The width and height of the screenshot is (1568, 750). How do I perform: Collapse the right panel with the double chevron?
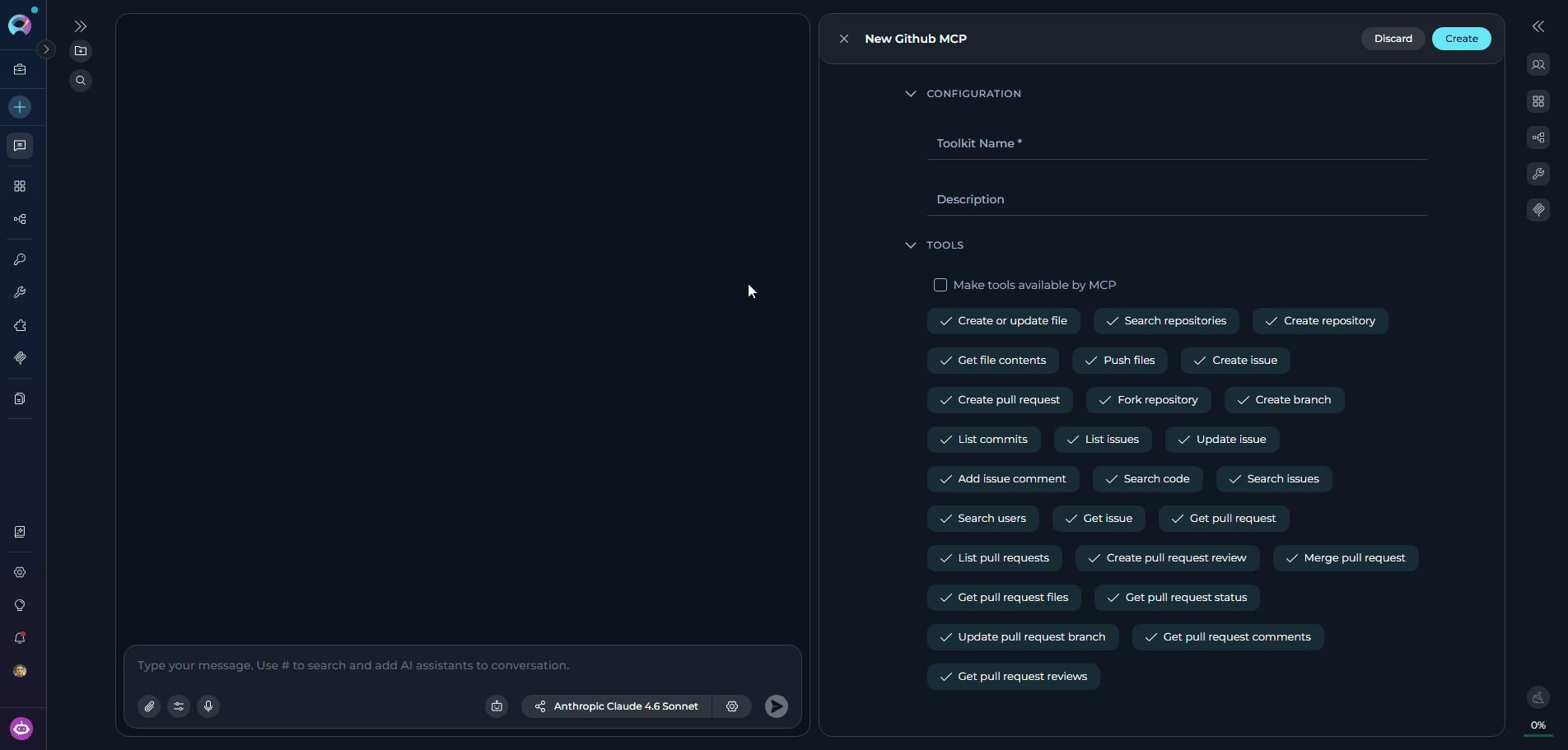1538,26
